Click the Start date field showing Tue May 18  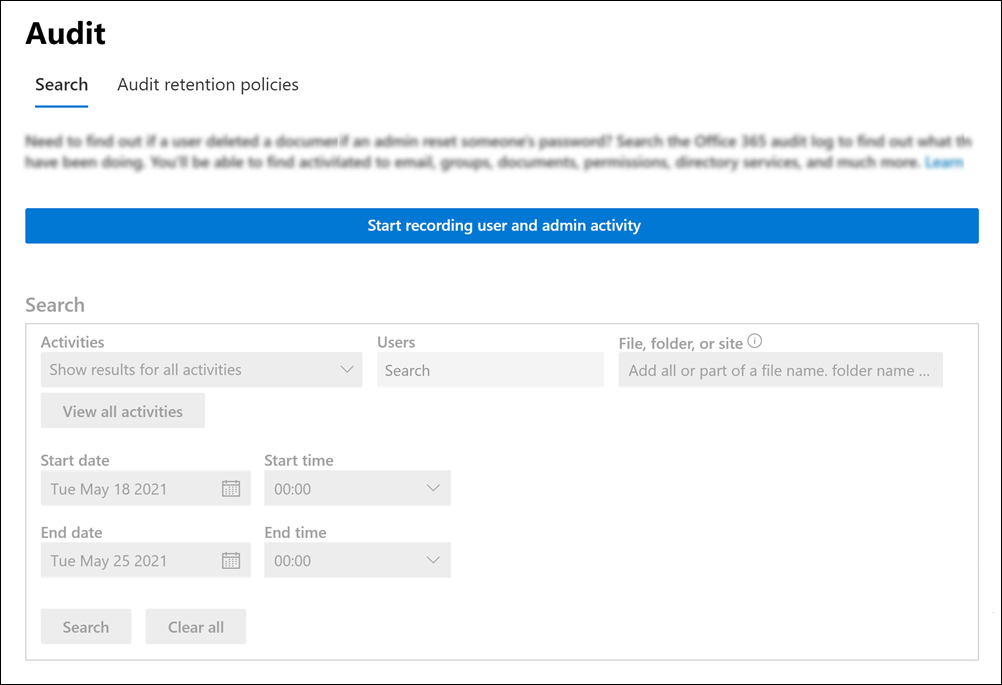130,488
